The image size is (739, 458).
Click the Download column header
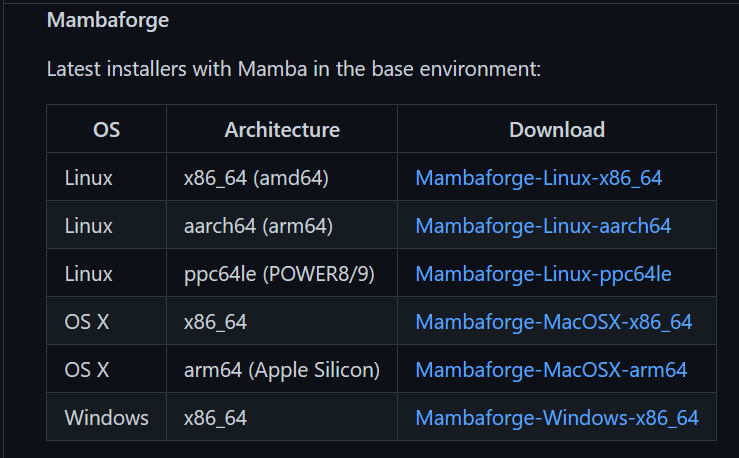click(x=557, y=130)
